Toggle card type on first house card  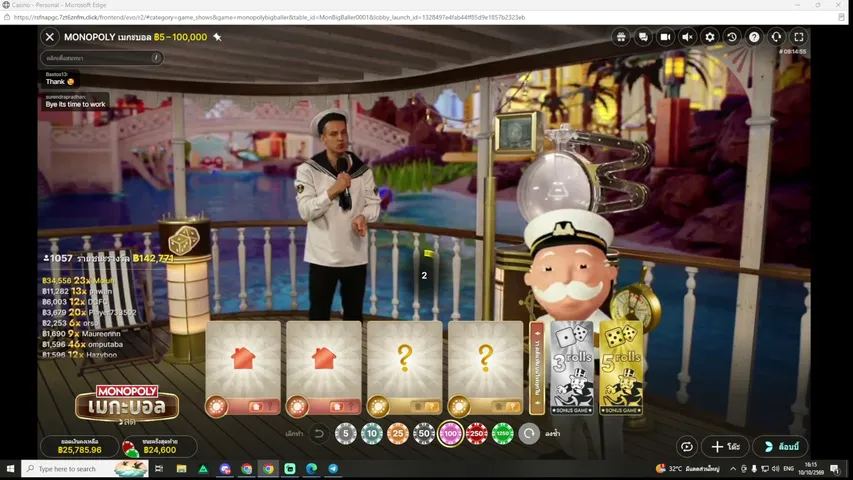coord(262,407)
